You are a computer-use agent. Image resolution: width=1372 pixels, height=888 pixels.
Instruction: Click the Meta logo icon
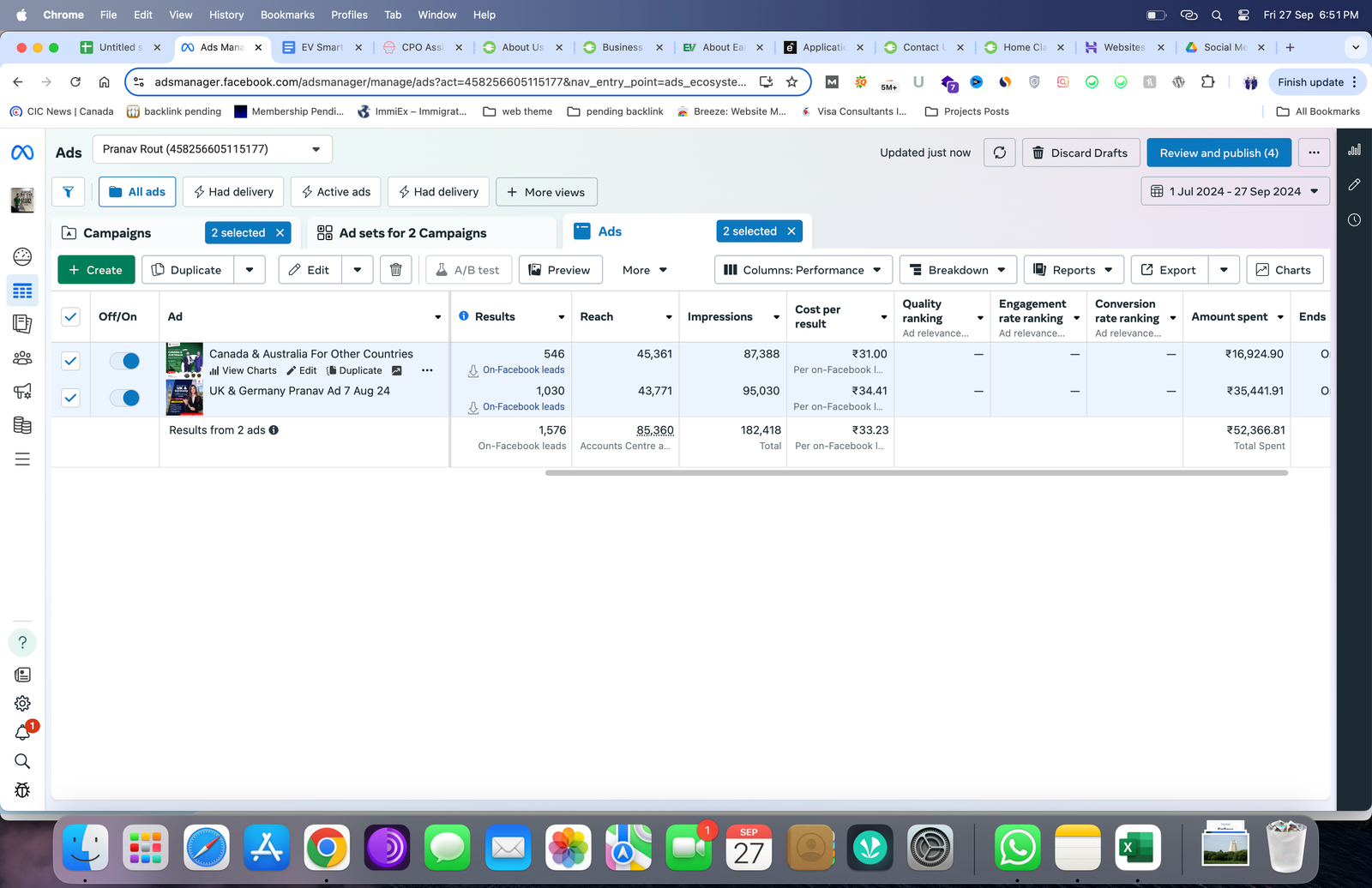[22, 153]
